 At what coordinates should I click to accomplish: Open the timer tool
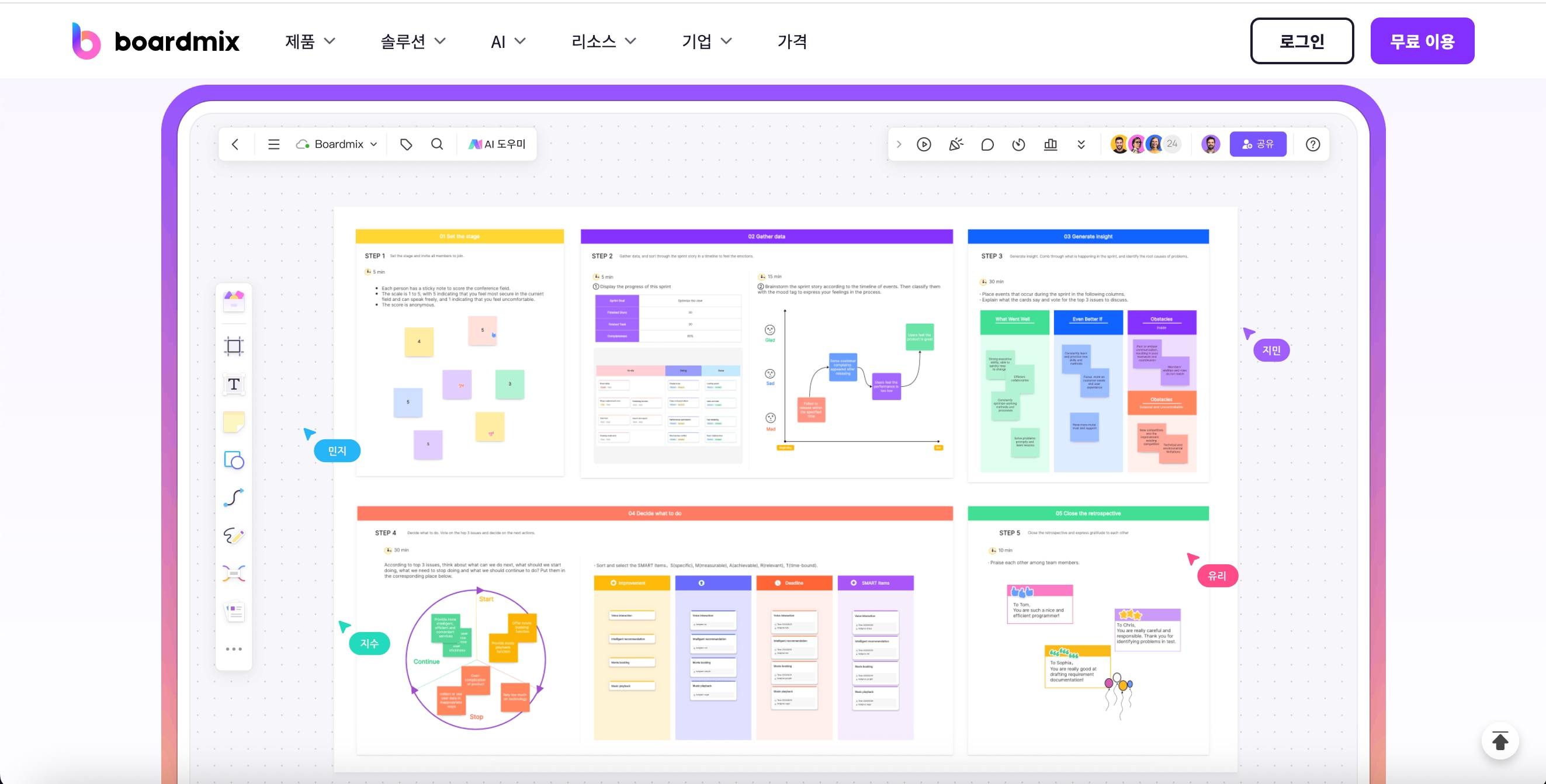click(1018, 144)
